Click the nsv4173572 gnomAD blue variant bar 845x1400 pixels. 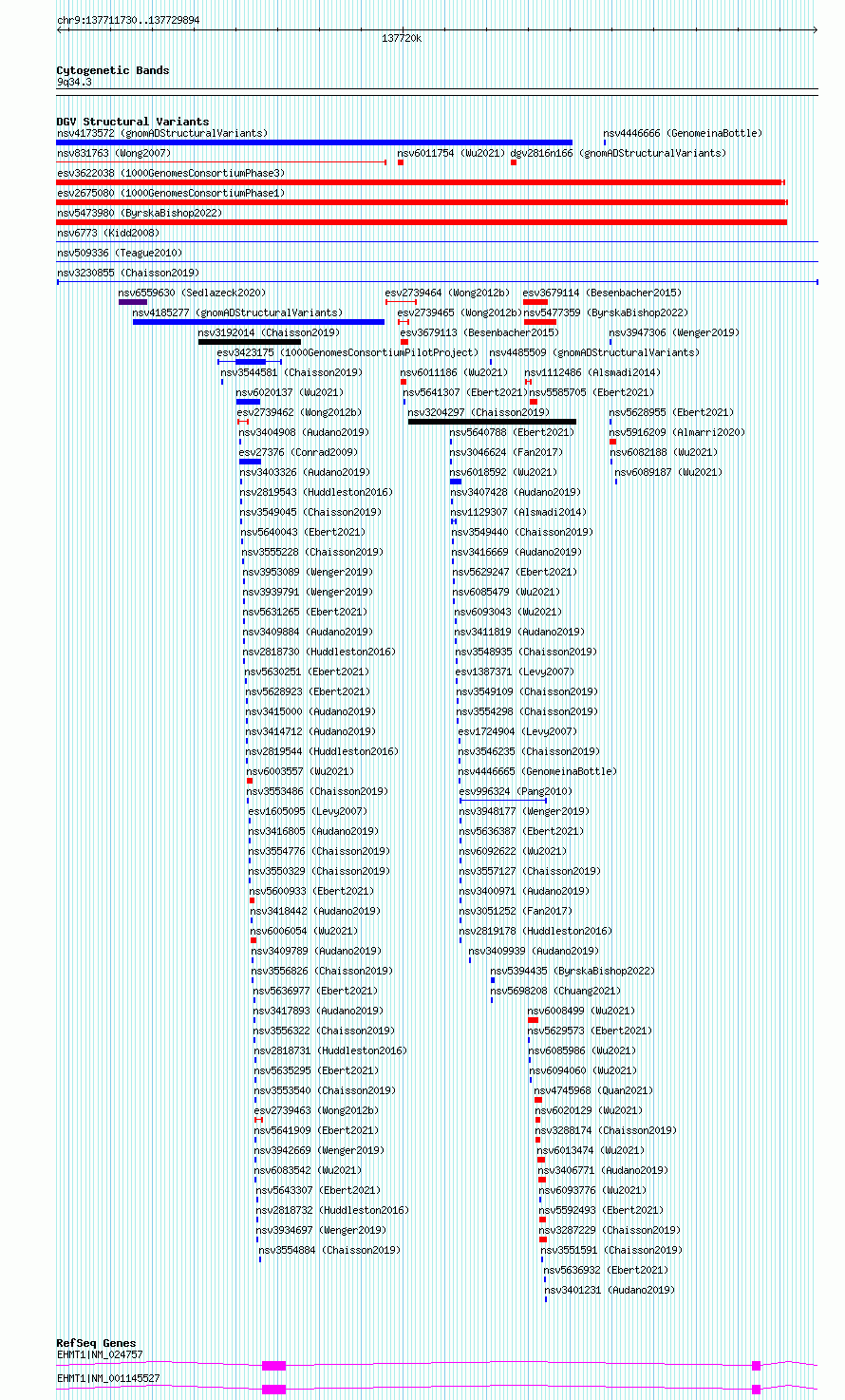pyautogui.click(x=314, y=142)
